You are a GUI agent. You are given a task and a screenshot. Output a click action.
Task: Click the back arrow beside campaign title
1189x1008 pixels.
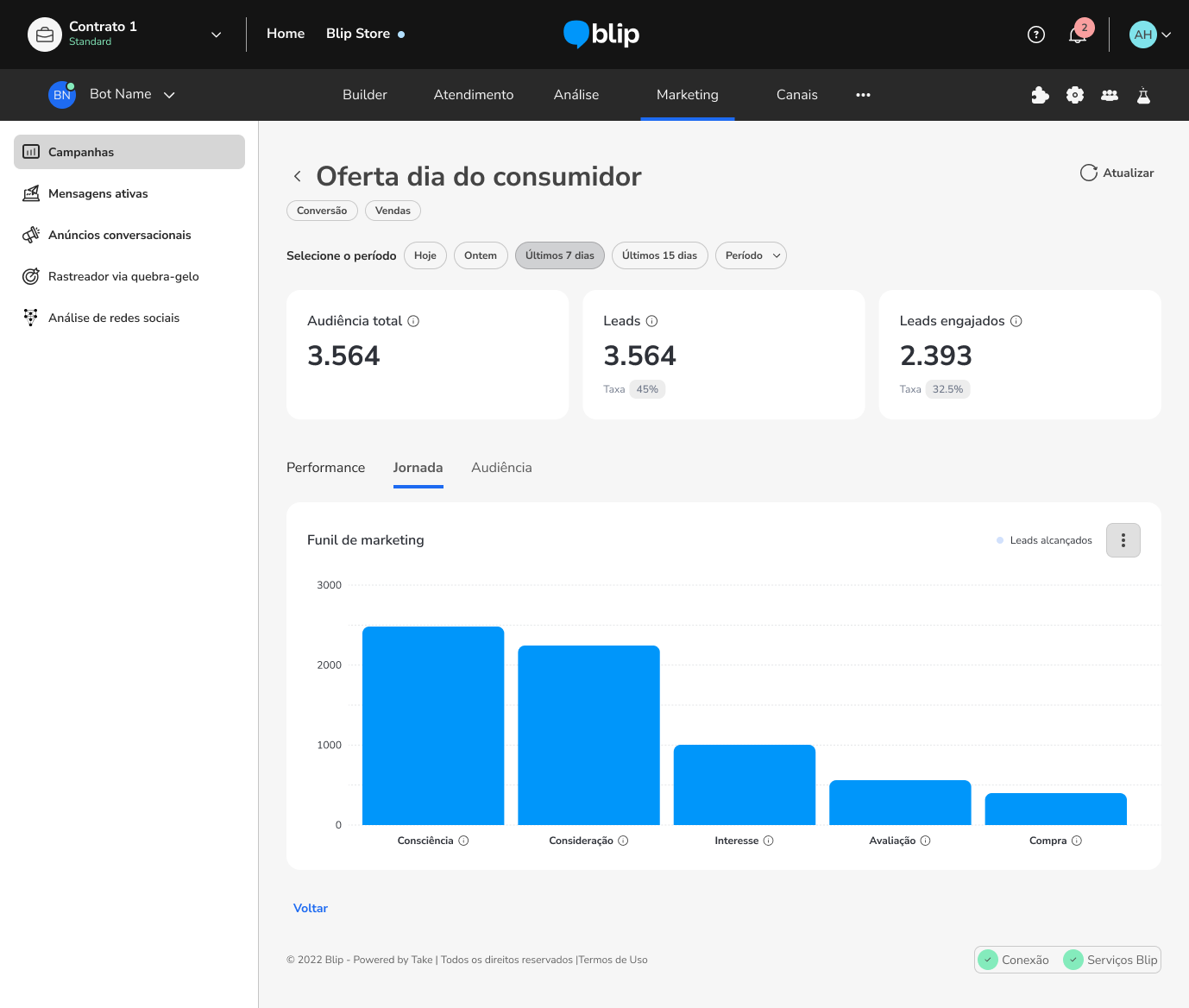[x=298, y=177]
